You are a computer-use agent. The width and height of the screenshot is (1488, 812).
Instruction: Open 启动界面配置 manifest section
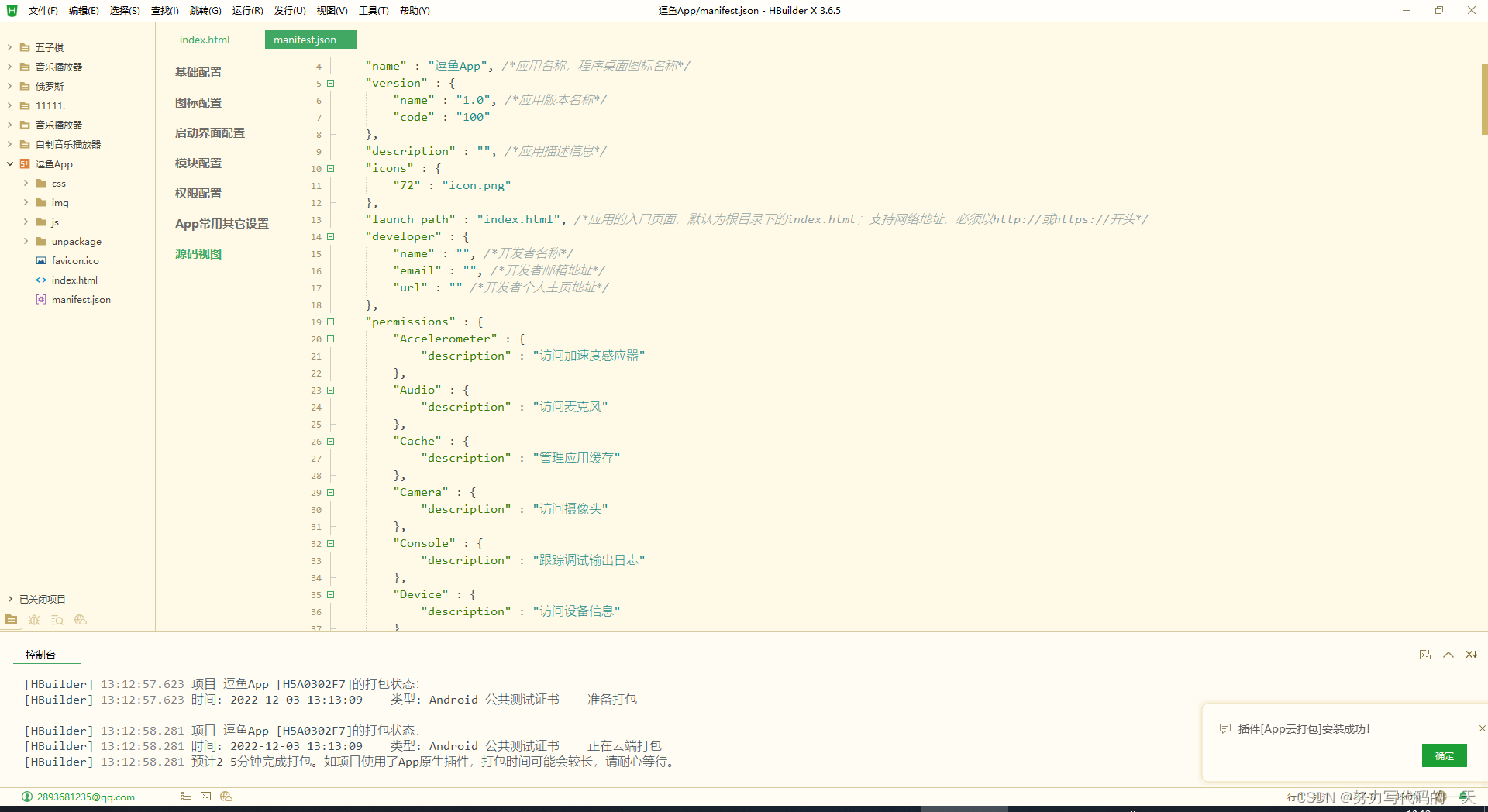tap(210, 132)
